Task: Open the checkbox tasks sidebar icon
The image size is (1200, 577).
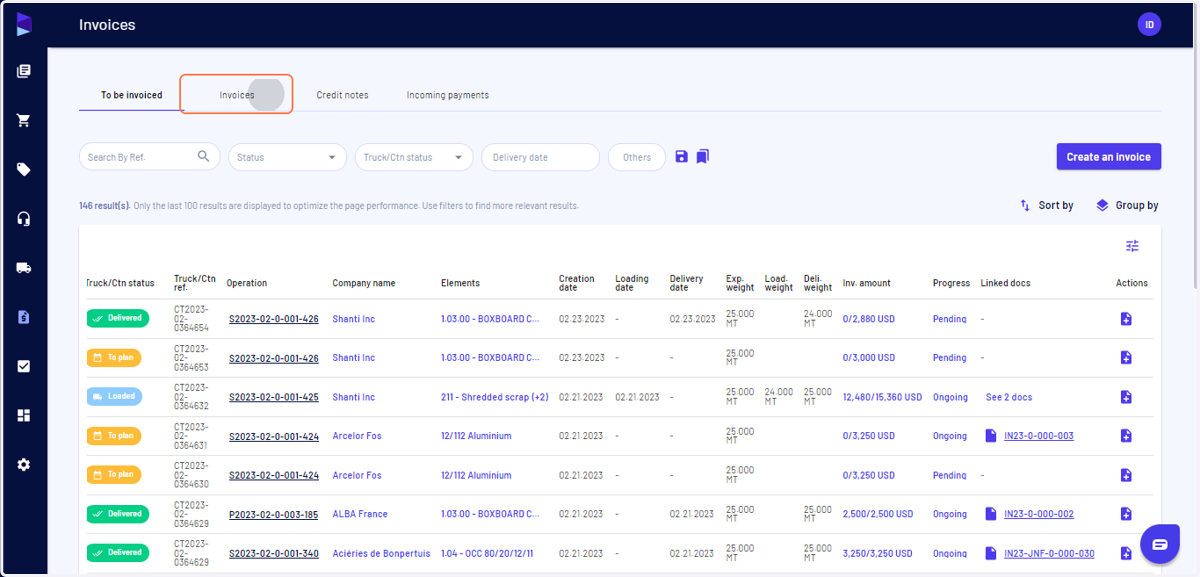Action: [x=24, y=366]
